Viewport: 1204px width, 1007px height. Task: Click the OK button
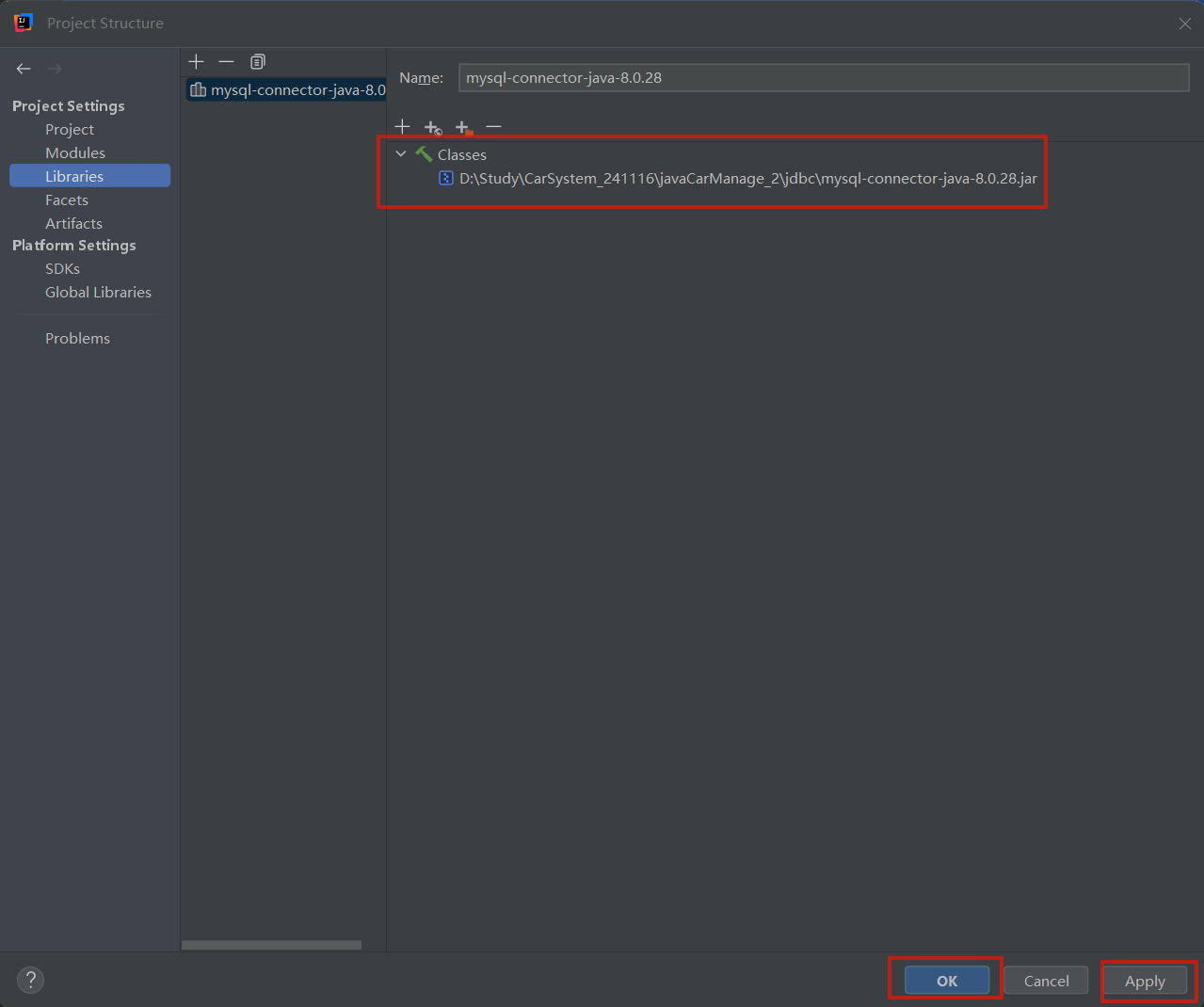(945, 980)
